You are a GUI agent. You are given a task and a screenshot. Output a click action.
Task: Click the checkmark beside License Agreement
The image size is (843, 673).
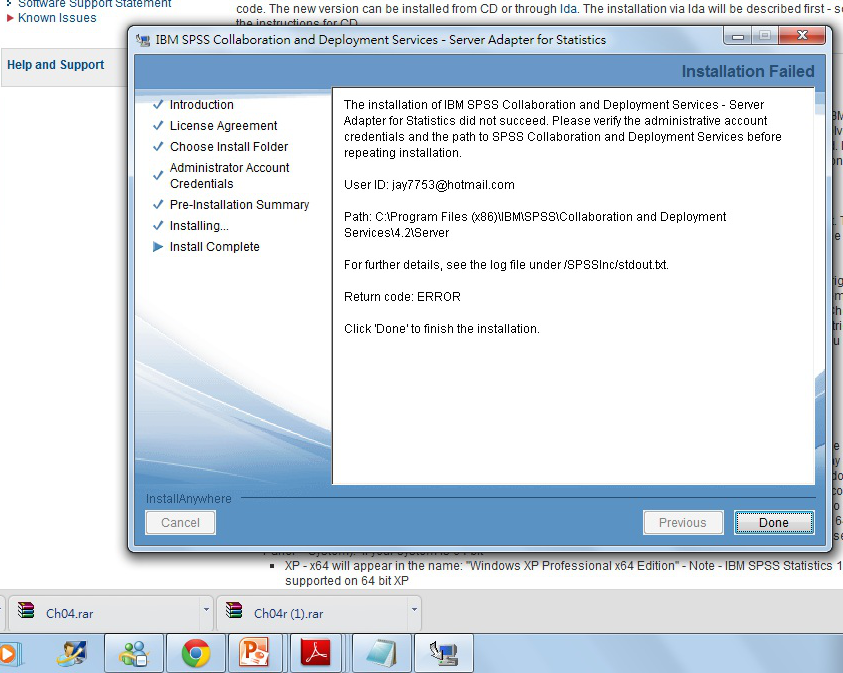(x=158, y=125)
